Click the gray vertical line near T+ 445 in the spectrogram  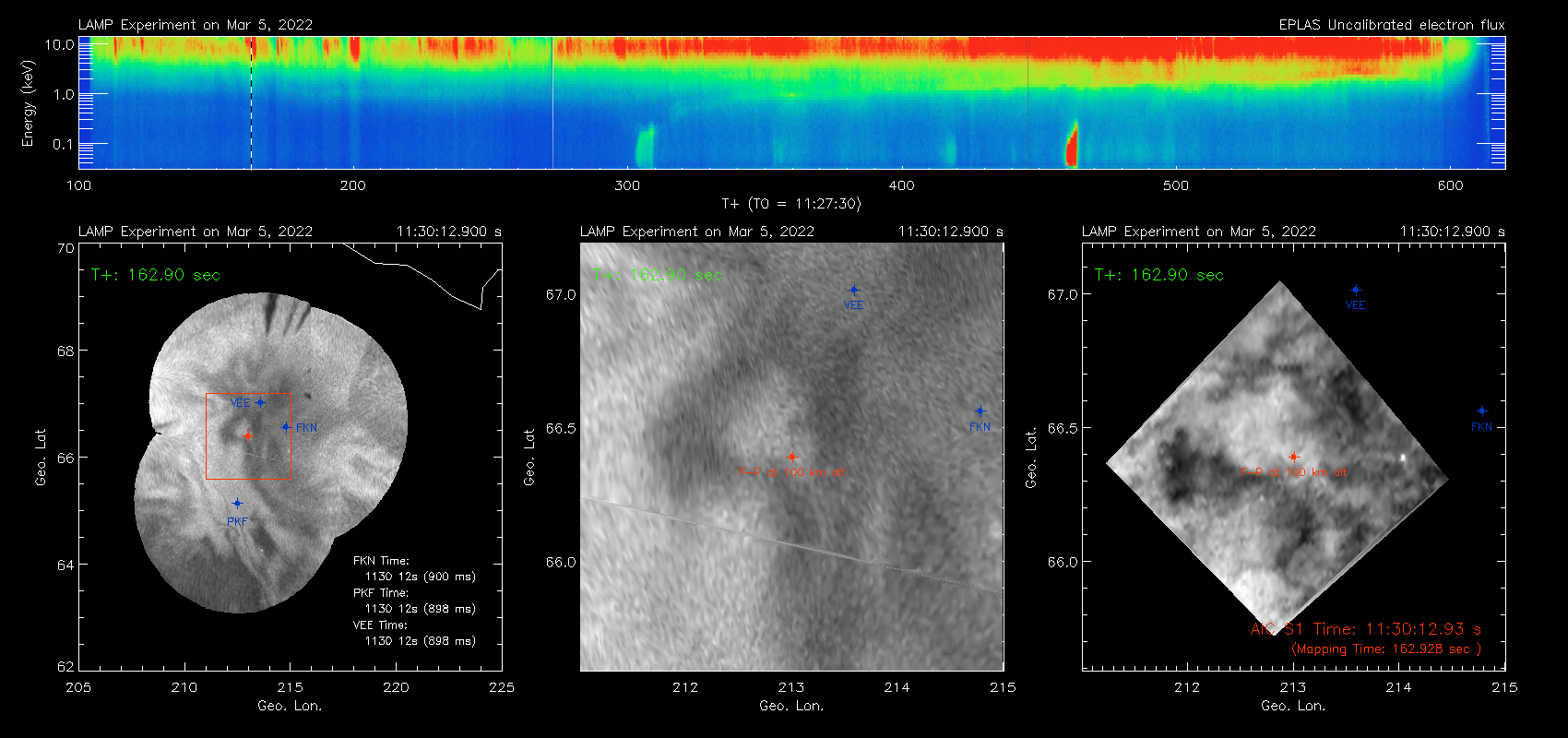click(x=1028, y=102)
